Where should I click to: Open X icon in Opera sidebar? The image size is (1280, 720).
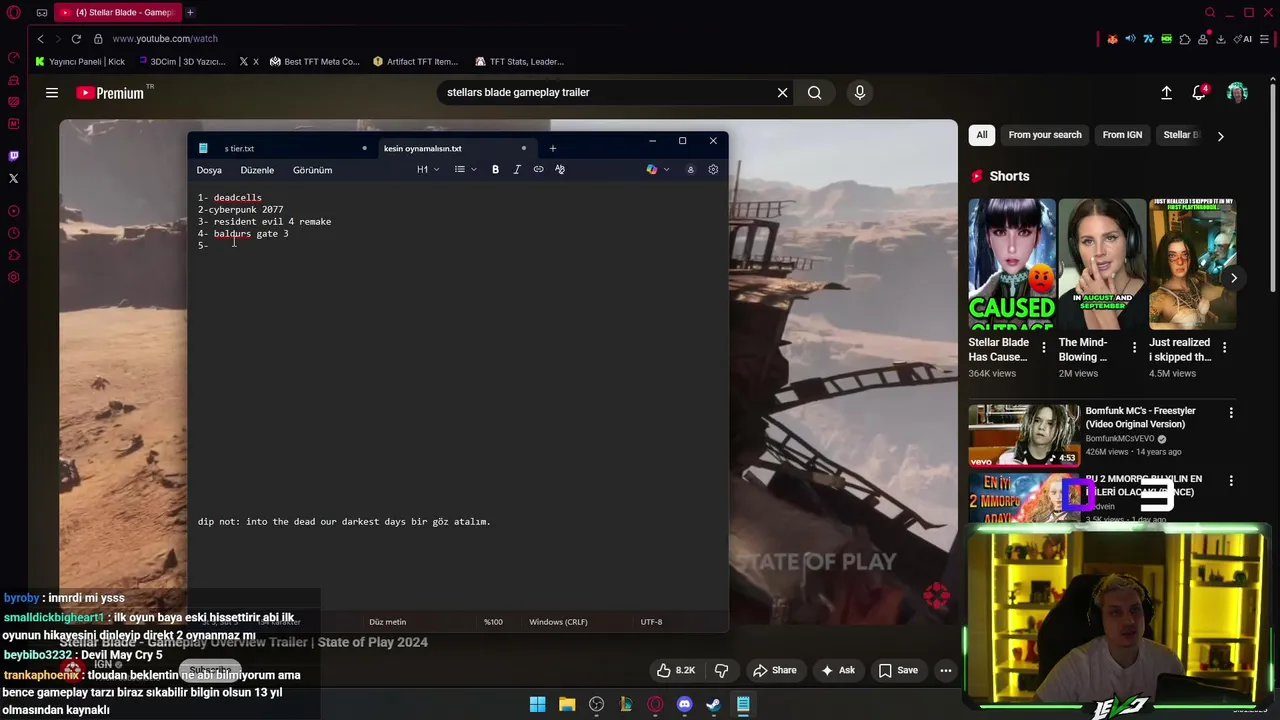pyautogui.click(x=13, y=179)
